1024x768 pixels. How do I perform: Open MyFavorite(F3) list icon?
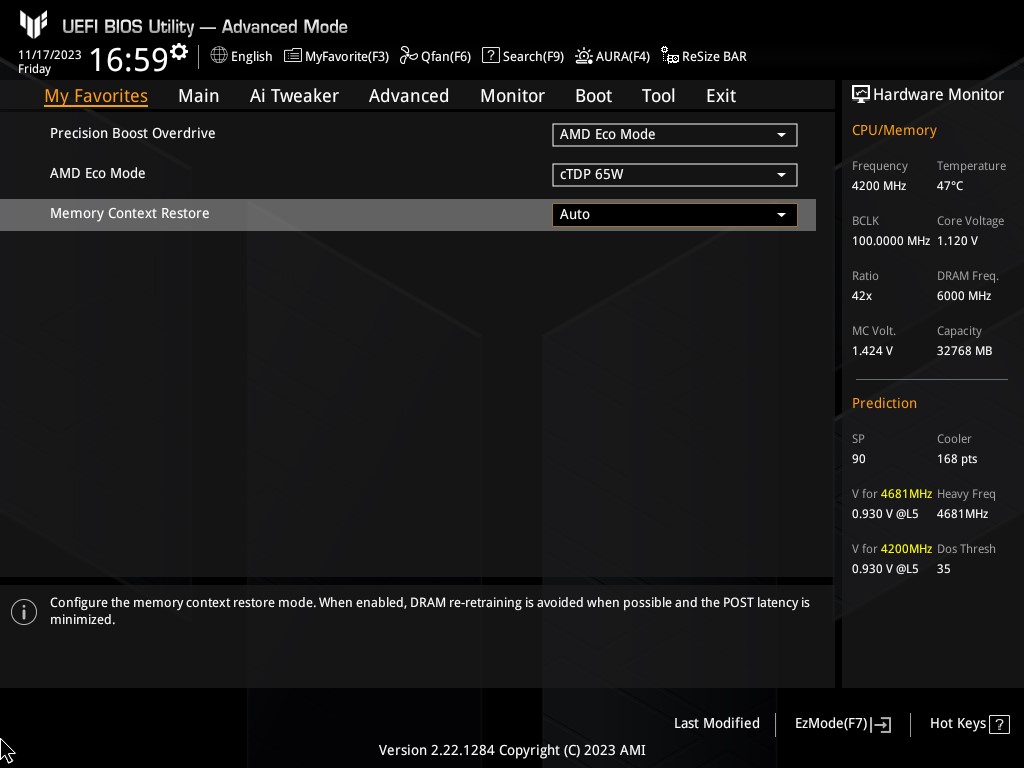pyautogui.click(x=293, y=56)
